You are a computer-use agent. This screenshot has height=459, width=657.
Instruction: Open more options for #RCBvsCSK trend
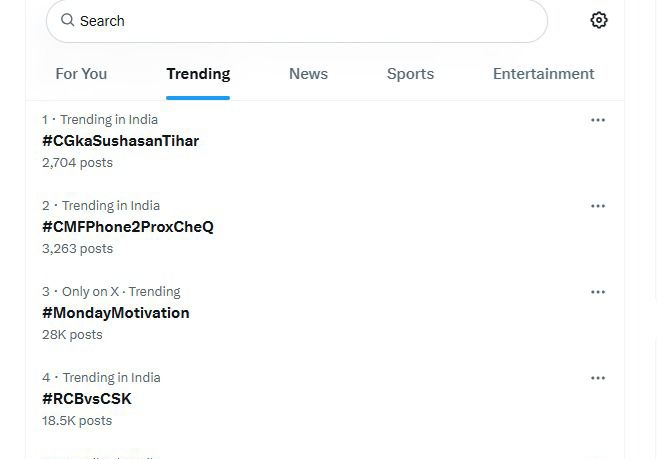point(598,378)
